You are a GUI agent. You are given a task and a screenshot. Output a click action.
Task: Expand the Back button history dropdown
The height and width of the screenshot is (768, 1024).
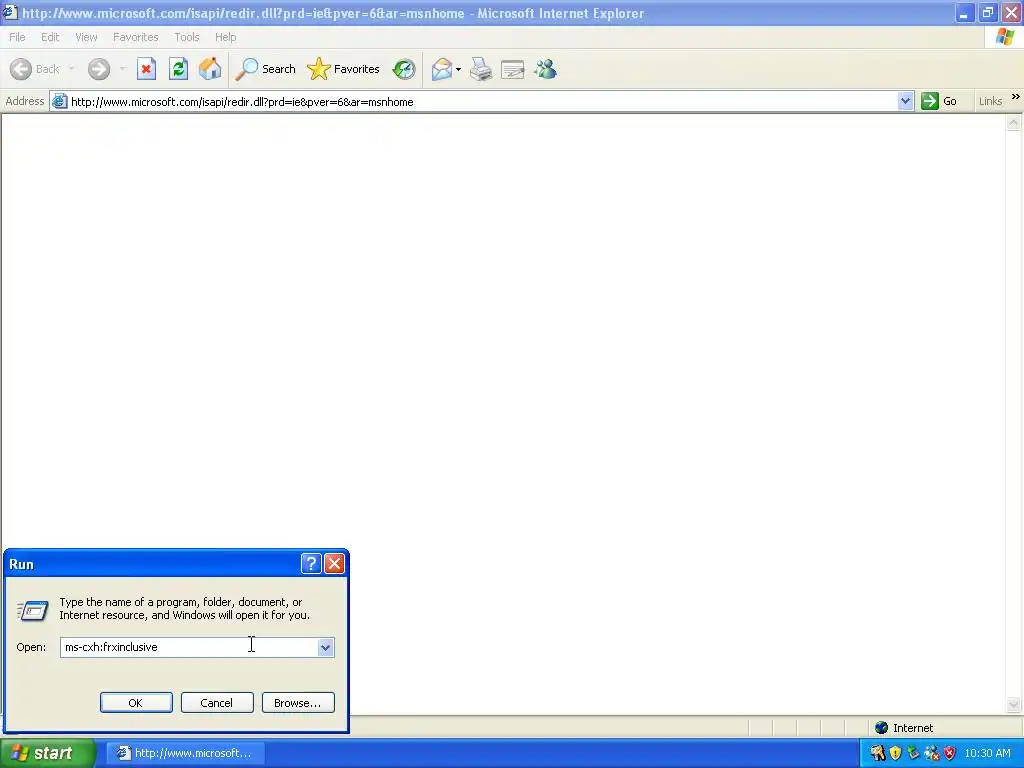71,69
